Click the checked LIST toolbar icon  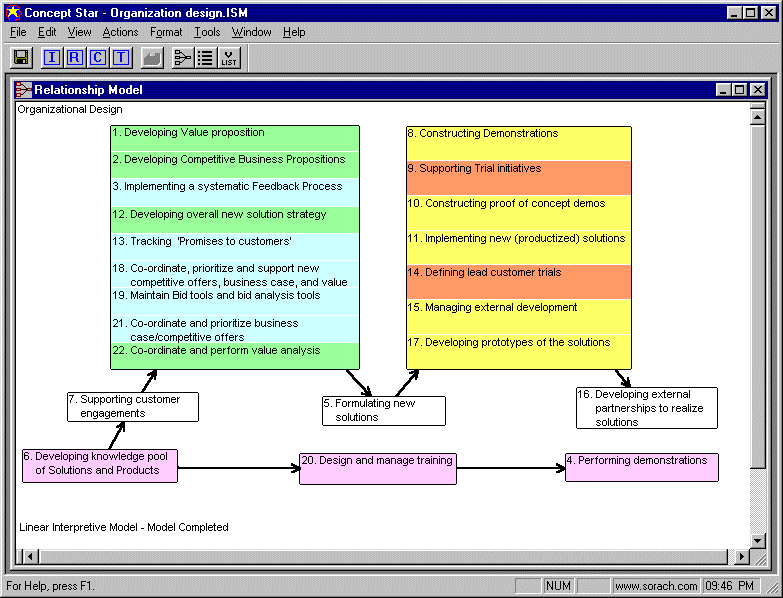229,57
